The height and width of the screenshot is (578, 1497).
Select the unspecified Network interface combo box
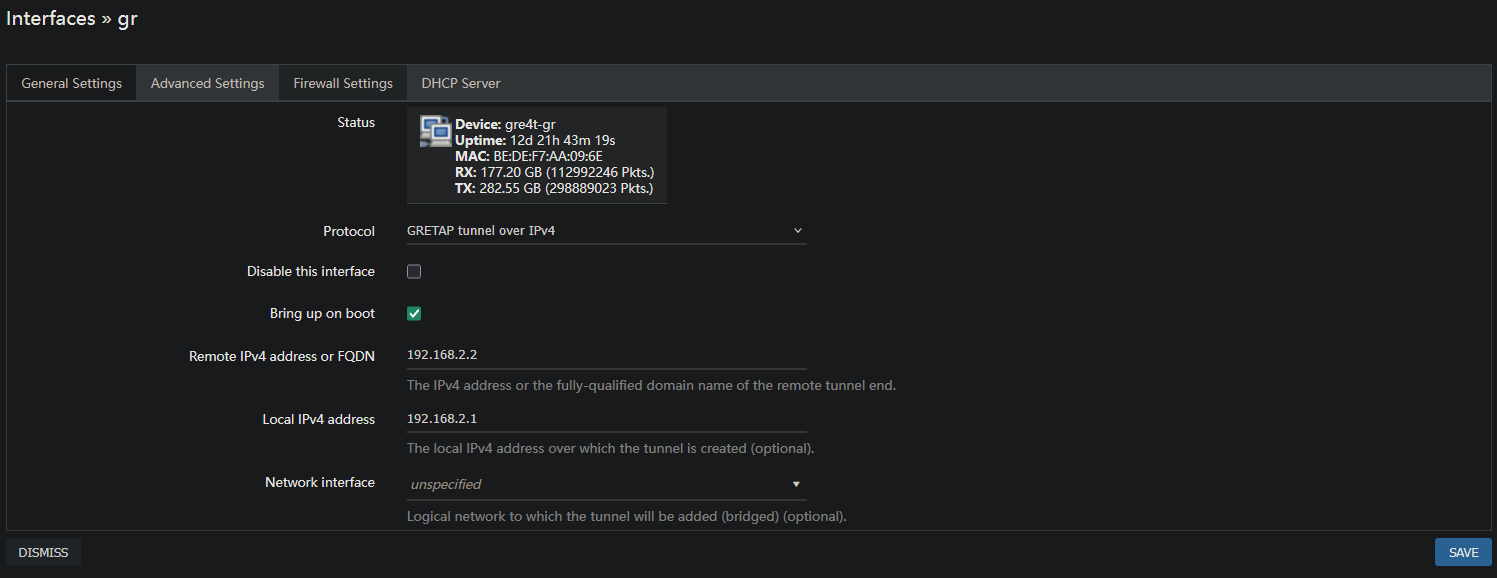pyautogui.click(x=605, y=484)
